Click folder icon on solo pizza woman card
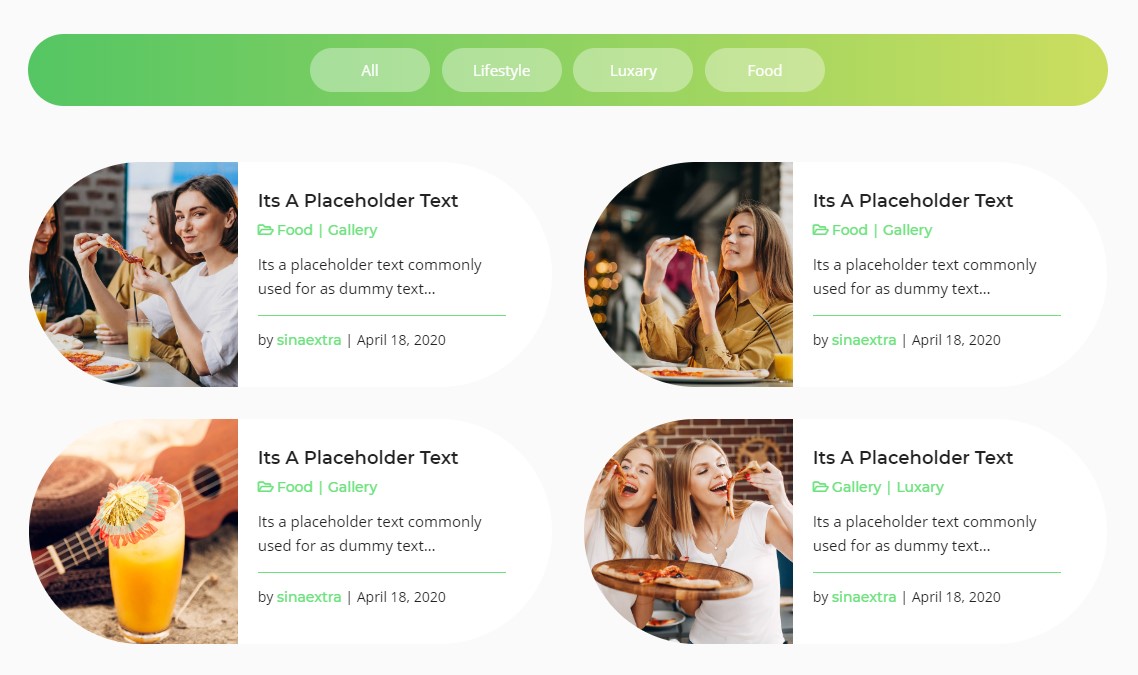Viewport: 1138px width, 675px height. 820,230
